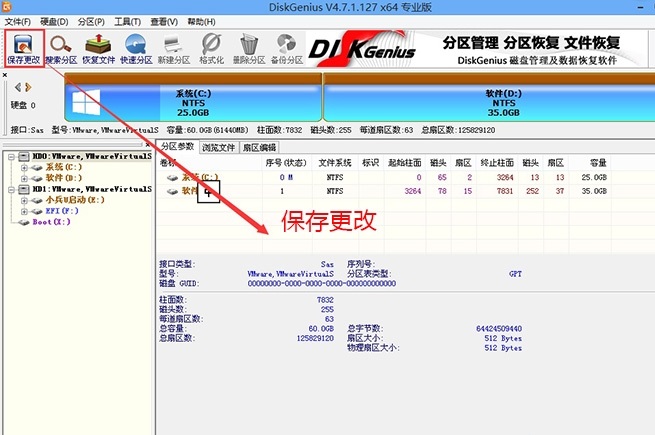Click the 终止柱面 column header
Image resolution: width=655 pixels, height=435 pixels.
pyautogui.click(x=497, y=163)
